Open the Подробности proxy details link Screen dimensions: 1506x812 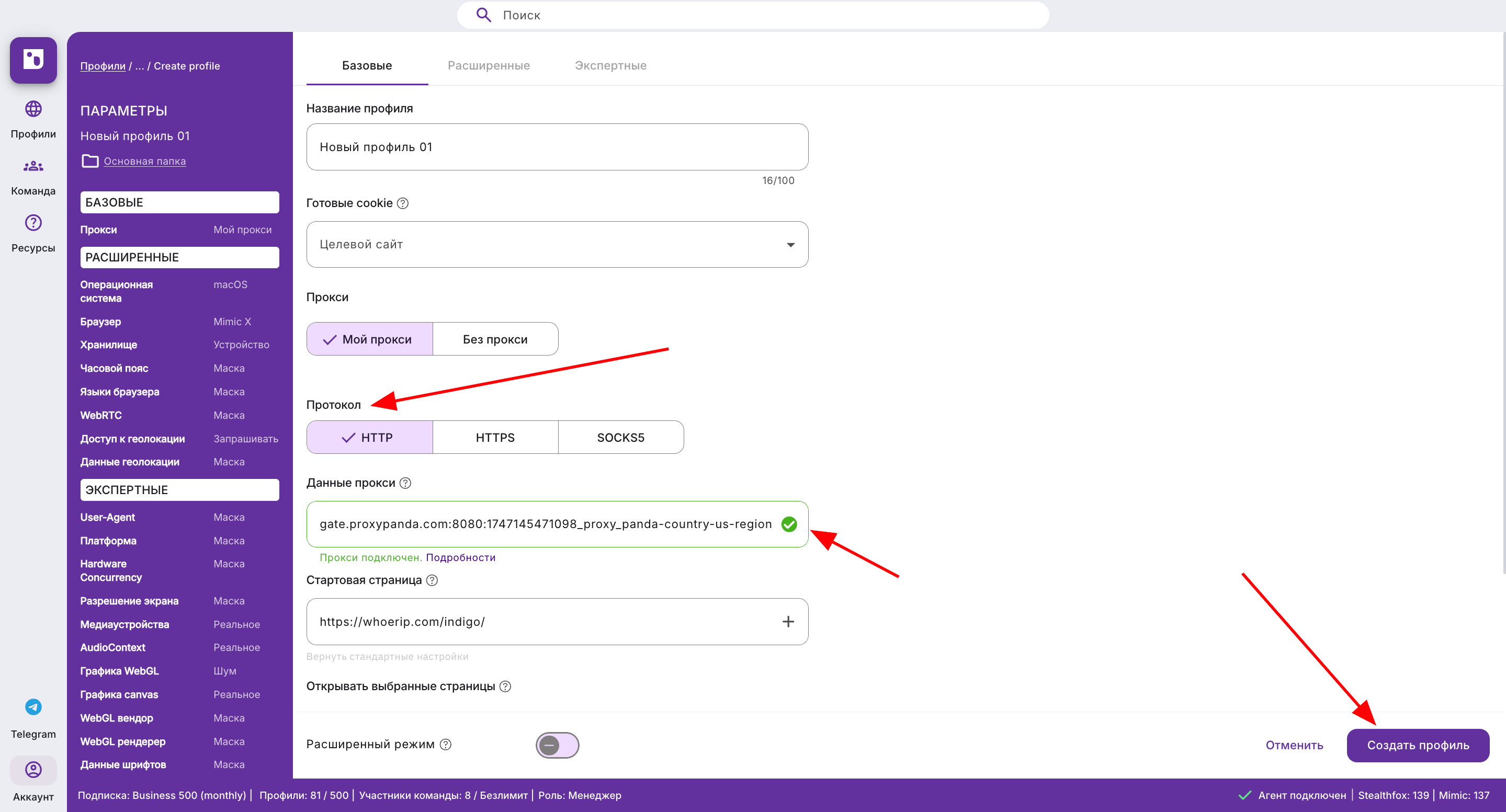tap(460, 557)
